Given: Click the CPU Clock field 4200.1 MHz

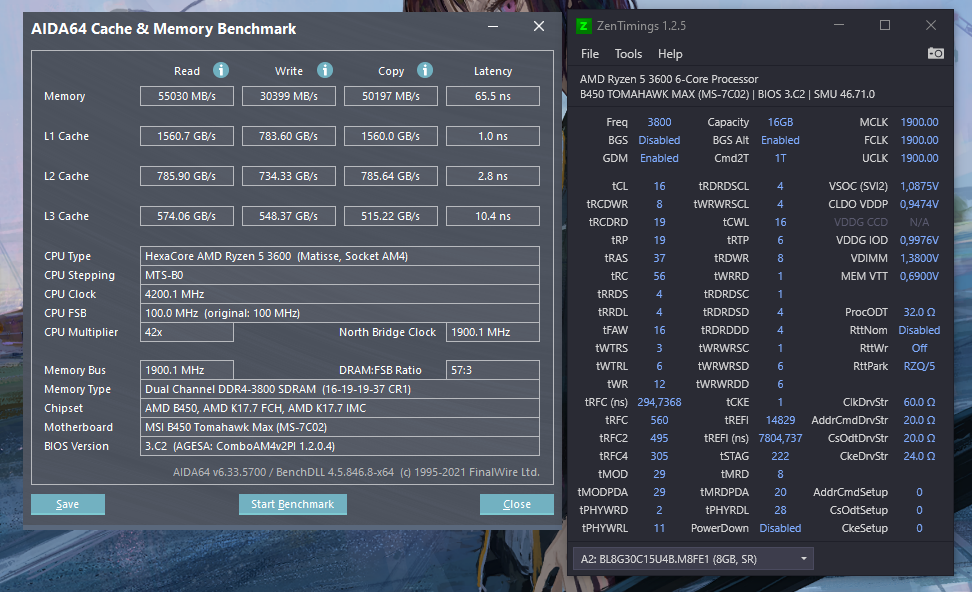Looking at the screenshot, I should [340, 294].
